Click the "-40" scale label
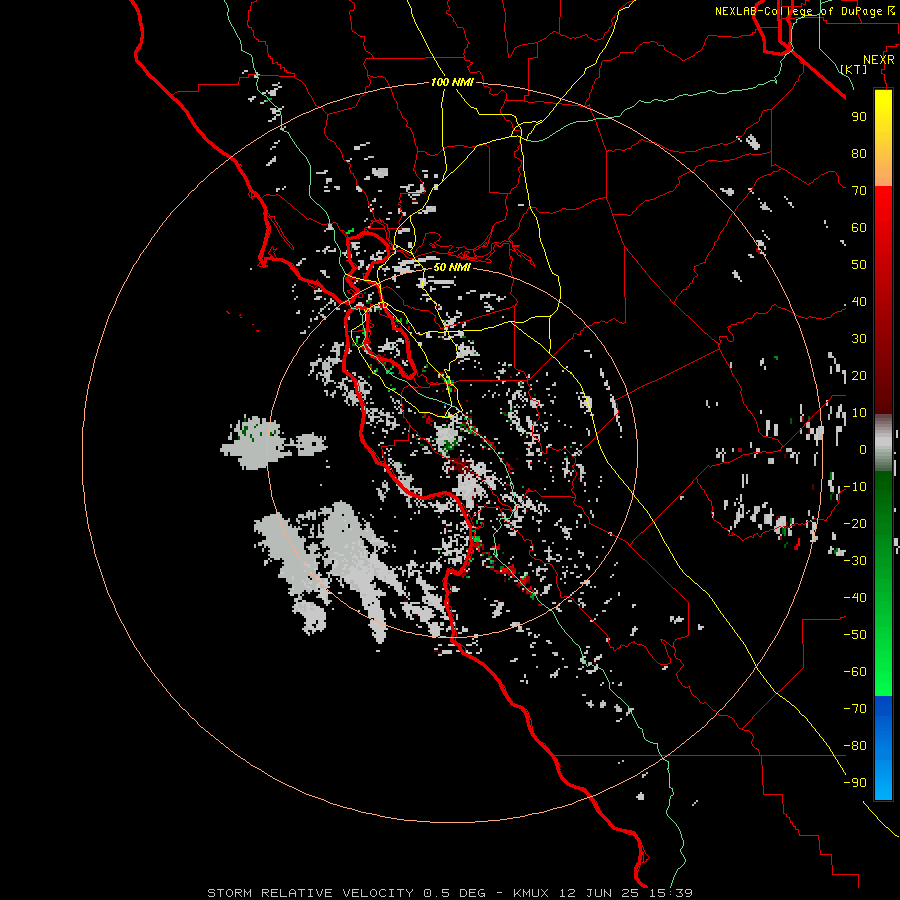Screen dimensions: 900x900 click(x=855, y=598)
